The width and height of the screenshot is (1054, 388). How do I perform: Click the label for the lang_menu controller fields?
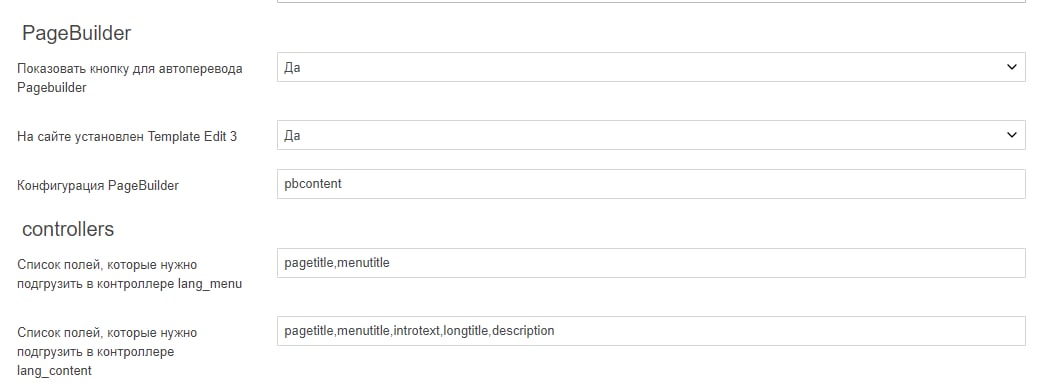(x=130, y=274)
